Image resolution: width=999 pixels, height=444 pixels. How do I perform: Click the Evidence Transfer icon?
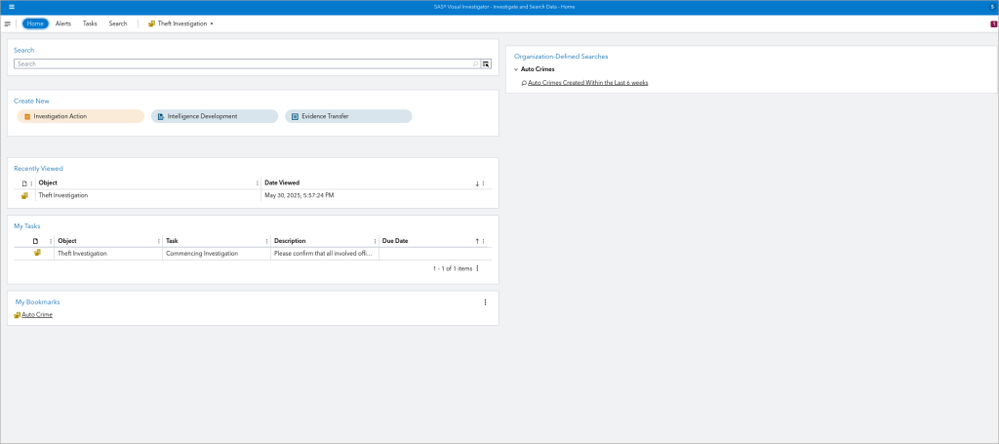click(295, 117)
